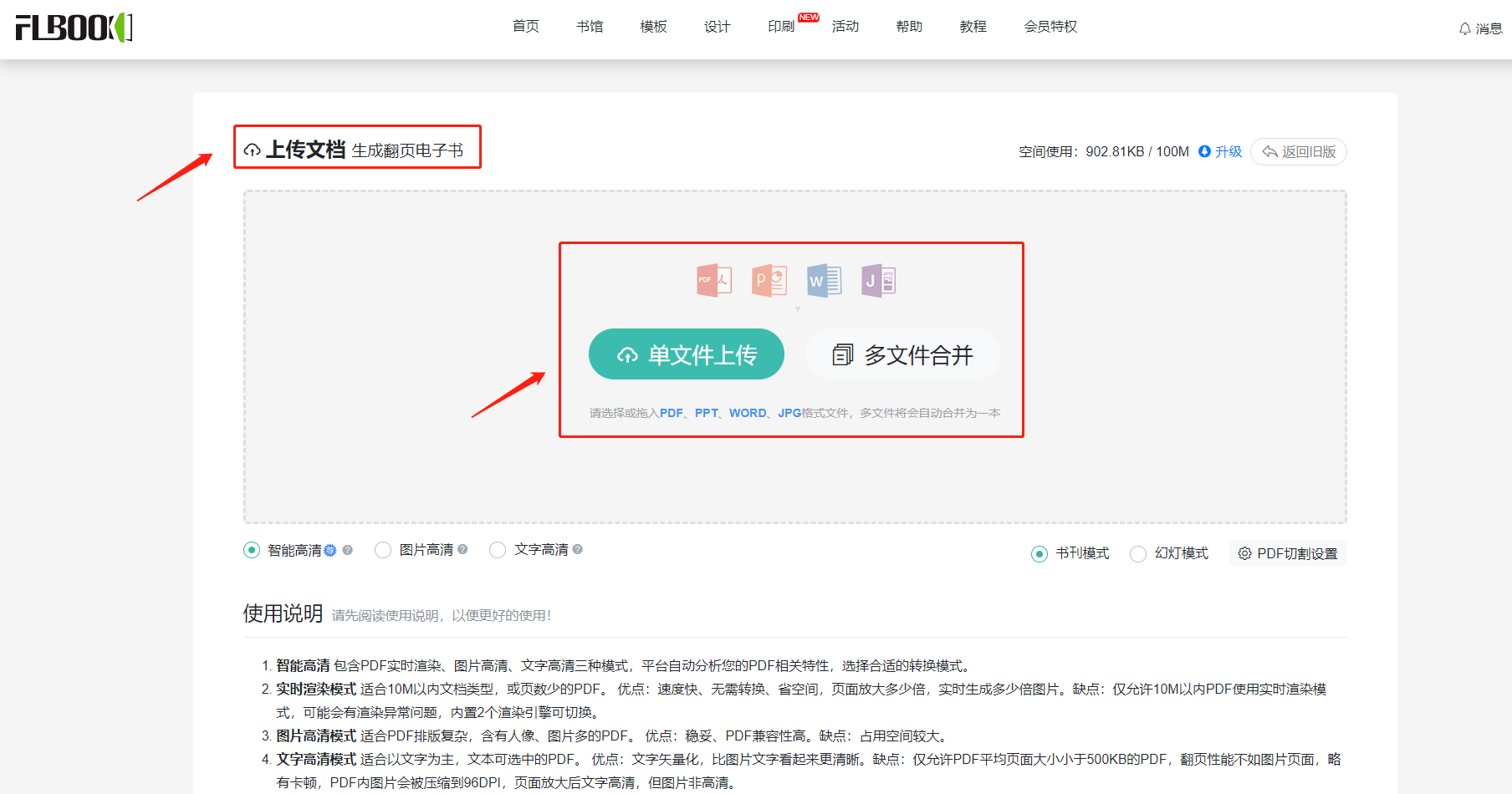Select the 书刊模式 radio option
Viewport: 1512px width, 794px height.
(x=1039, y=554)
